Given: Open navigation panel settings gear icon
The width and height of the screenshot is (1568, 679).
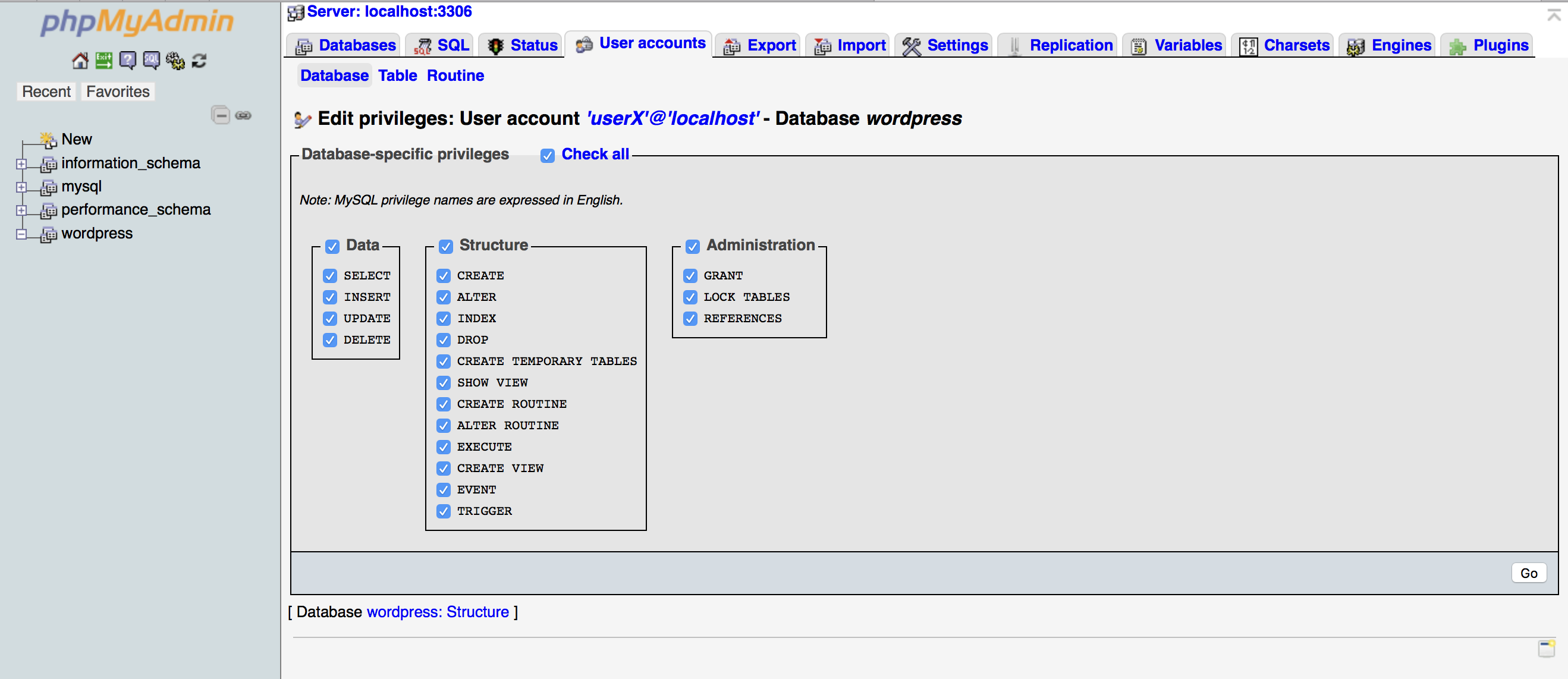Looking at the screenshot, I should click(175, 60).
